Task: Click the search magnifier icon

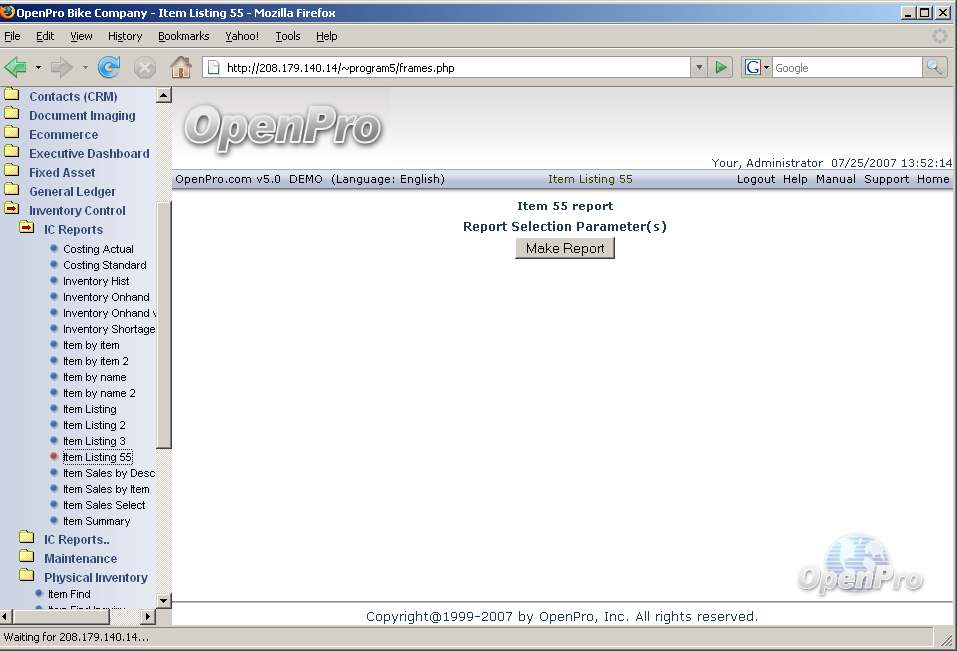Action: coord(934,67)
